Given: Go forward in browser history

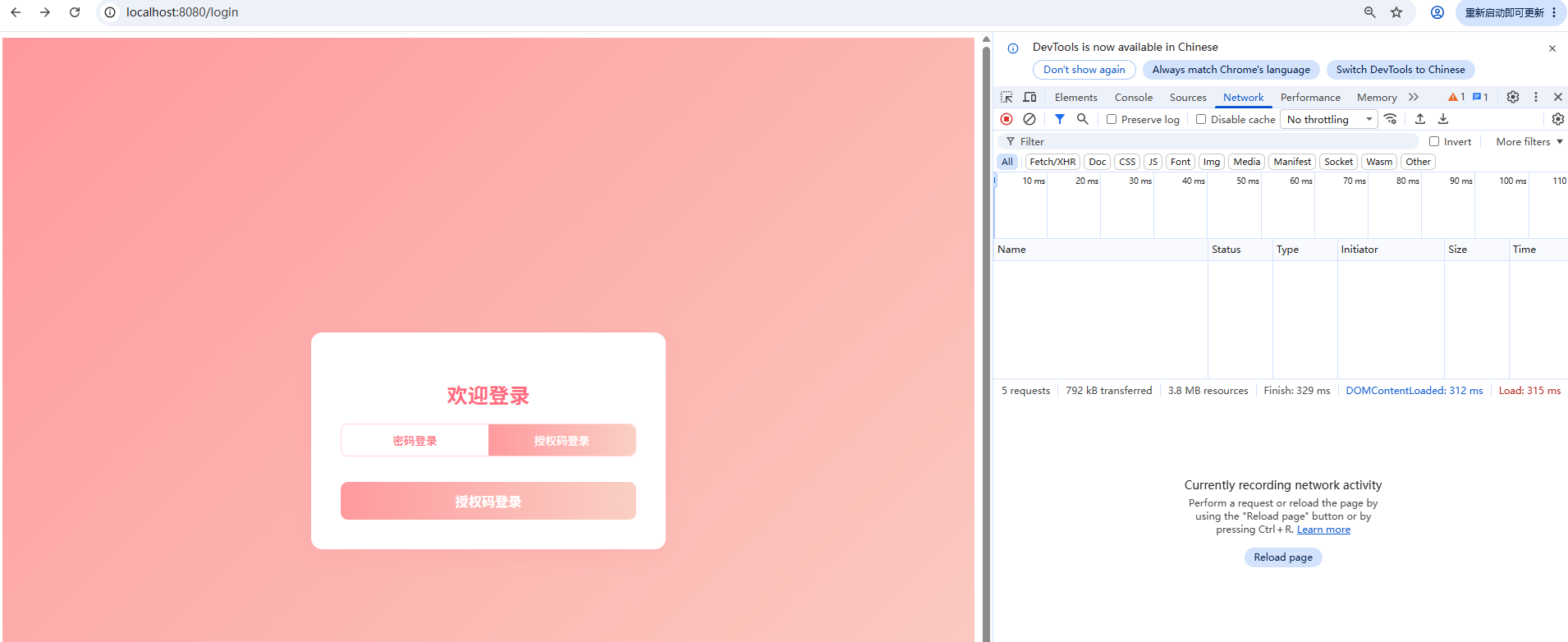Looking at the screenshot, I should click(45, 12).
